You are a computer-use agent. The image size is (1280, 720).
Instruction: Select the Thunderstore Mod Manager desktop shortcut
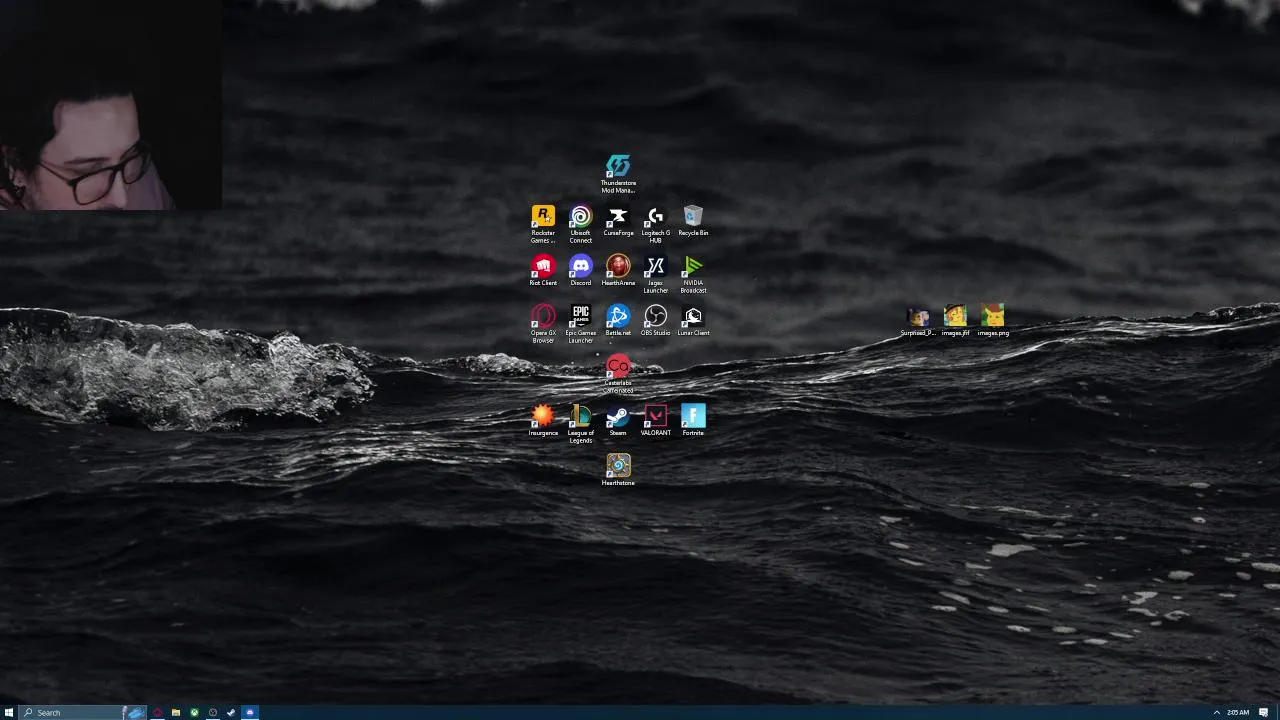618,172
